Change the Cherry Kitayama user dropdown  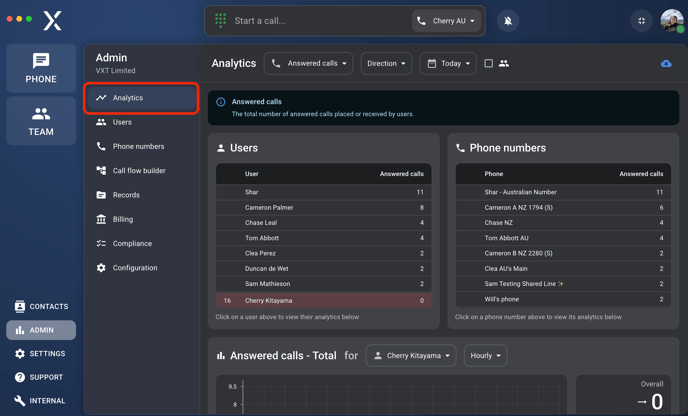click(411, 355)
